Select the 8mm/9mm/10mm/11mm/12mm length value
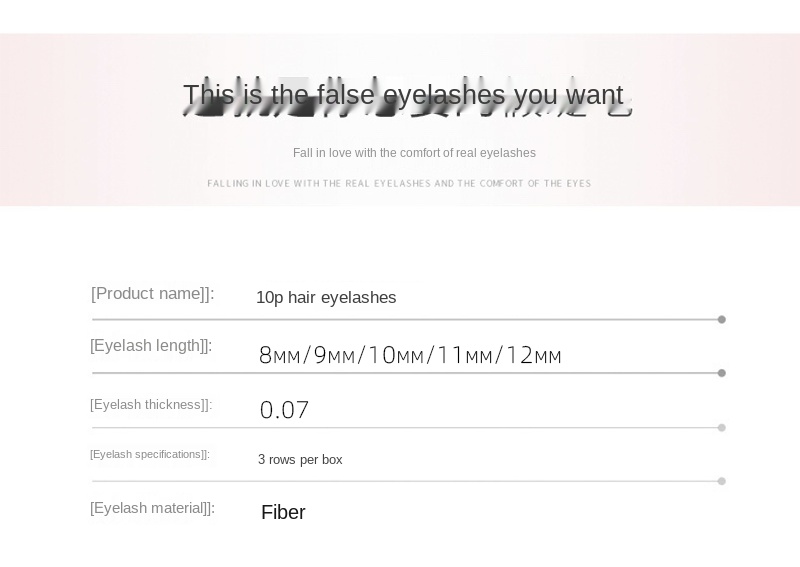The width and height of the screenshot is (800, 567). pos(410,355)
